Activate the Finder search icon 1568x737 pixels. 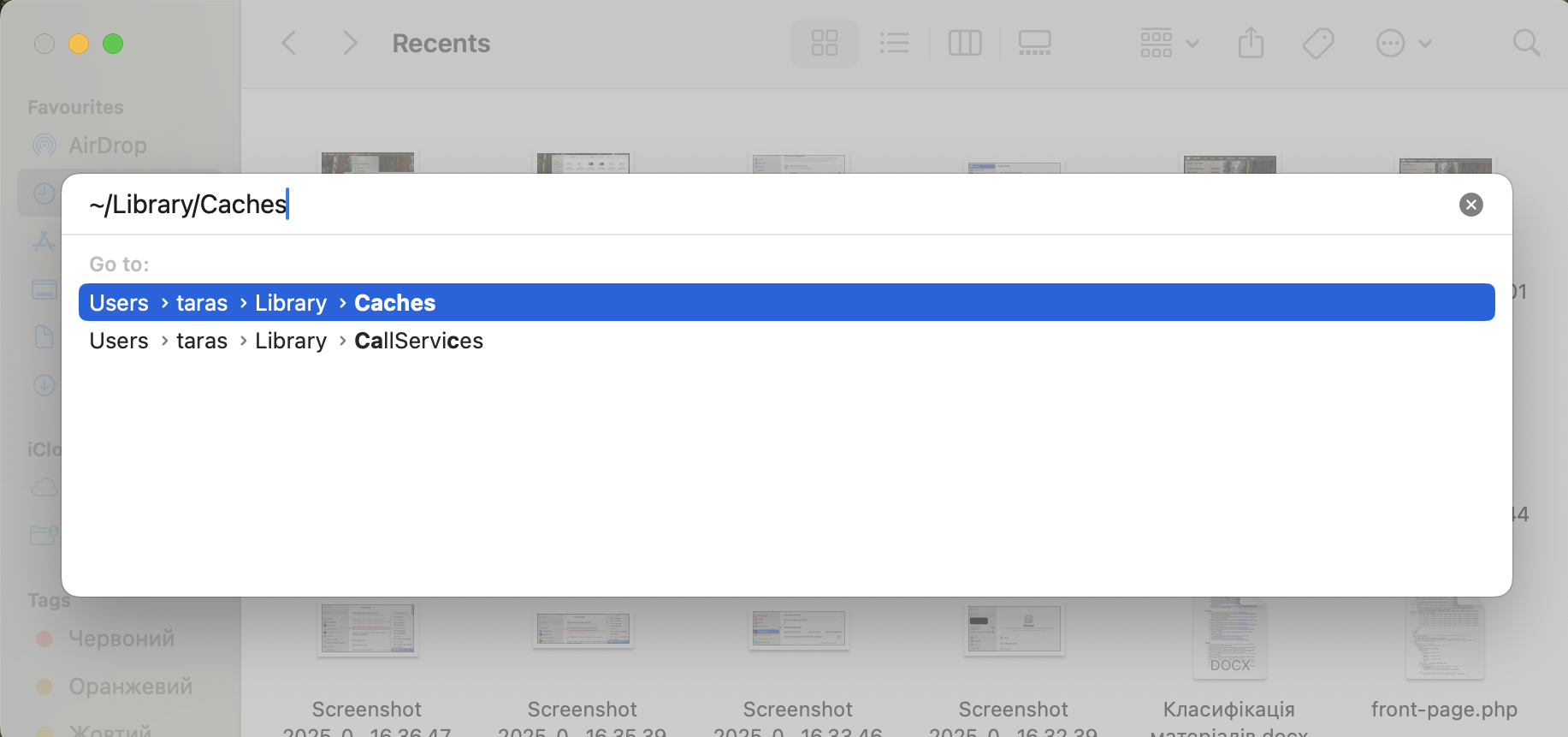pyautogui.click(x=1527, y=43)
